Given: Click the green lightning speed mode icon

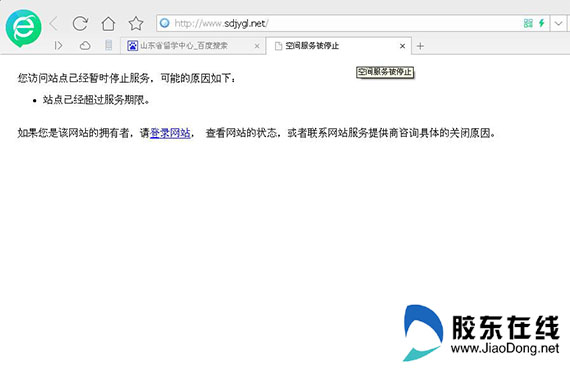Looking at the screenshot, I should 542,23.
